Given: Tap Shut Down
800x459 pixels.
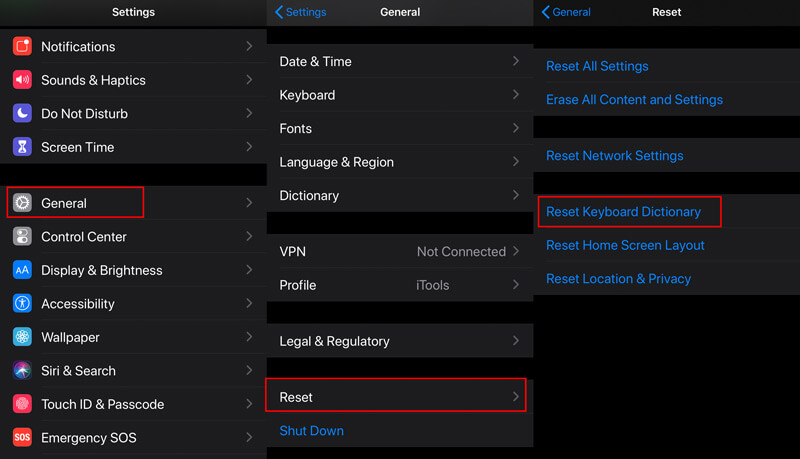Looking at the screenshot, I should 311,431.
